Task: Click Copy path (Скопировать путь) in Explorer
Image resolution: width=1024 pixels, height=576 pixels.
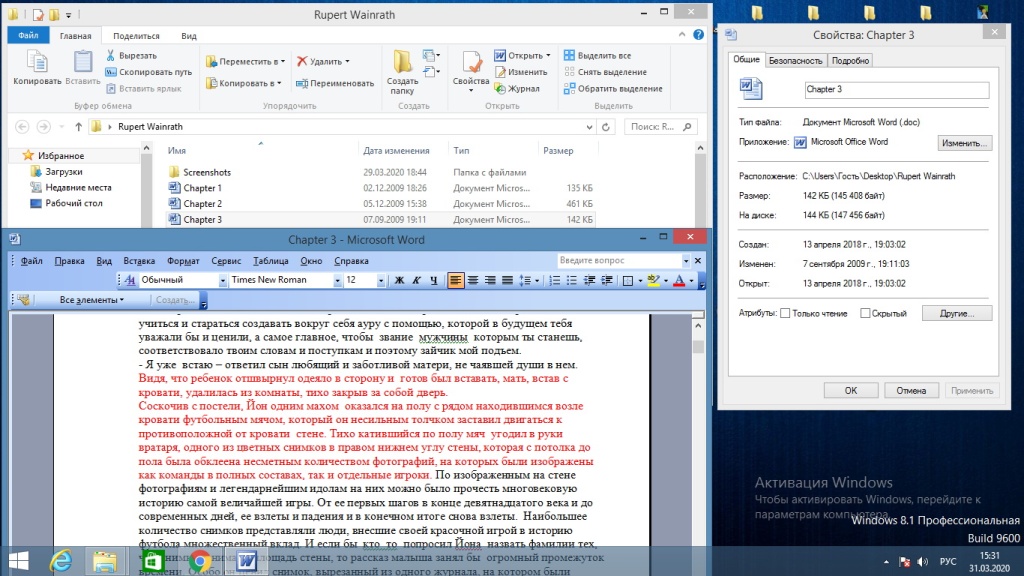Action: coord(148,72)
